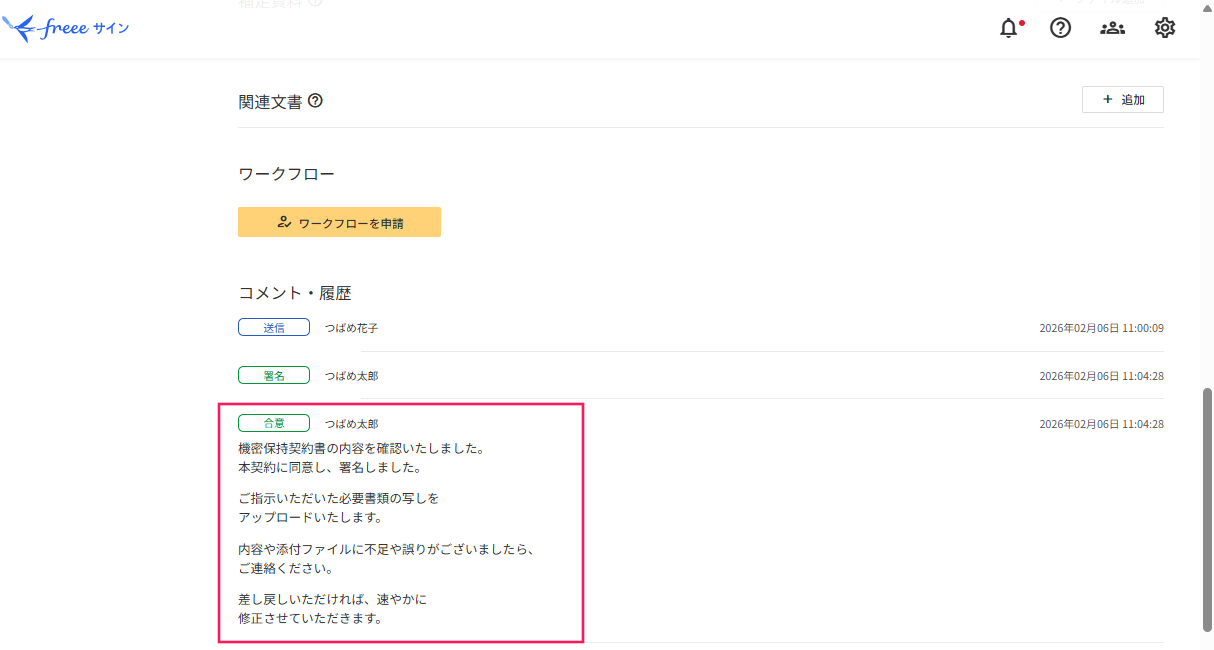1214x650 pixels.
Task: Click つばめ太郎 in the 合意 row
Action: 351,424
